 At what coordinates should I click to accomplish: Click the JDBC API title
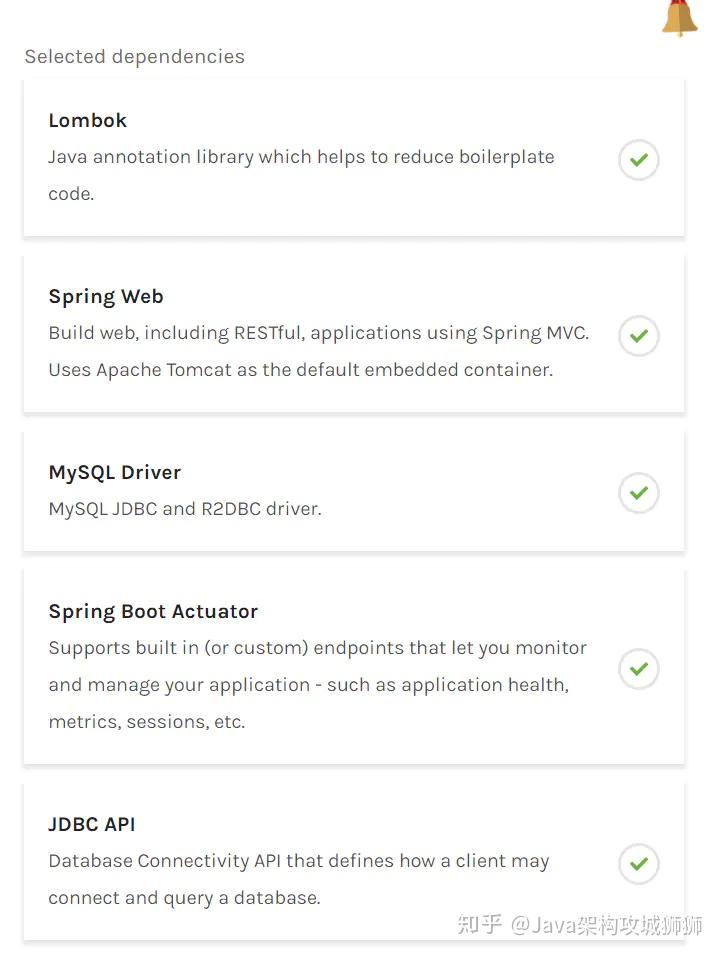tap(92, 824)
